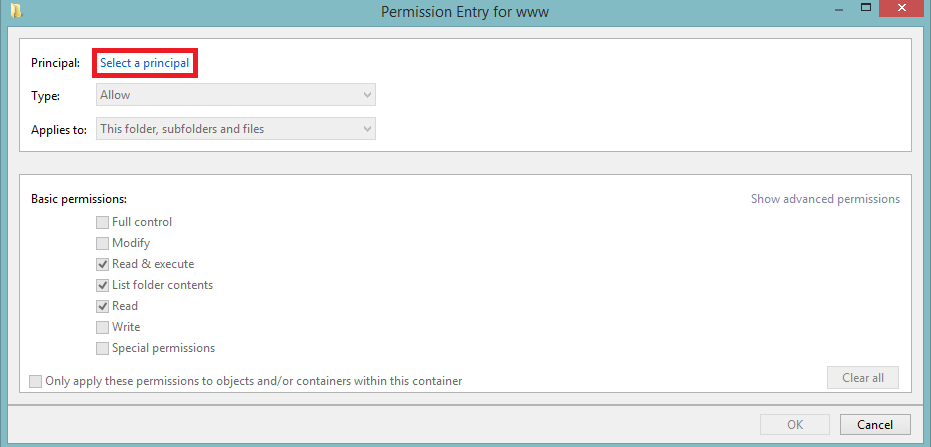This screenshot has width=931, height=447.
Task: Open the Type dropdown showing Allow
Action: coord(236,95)
